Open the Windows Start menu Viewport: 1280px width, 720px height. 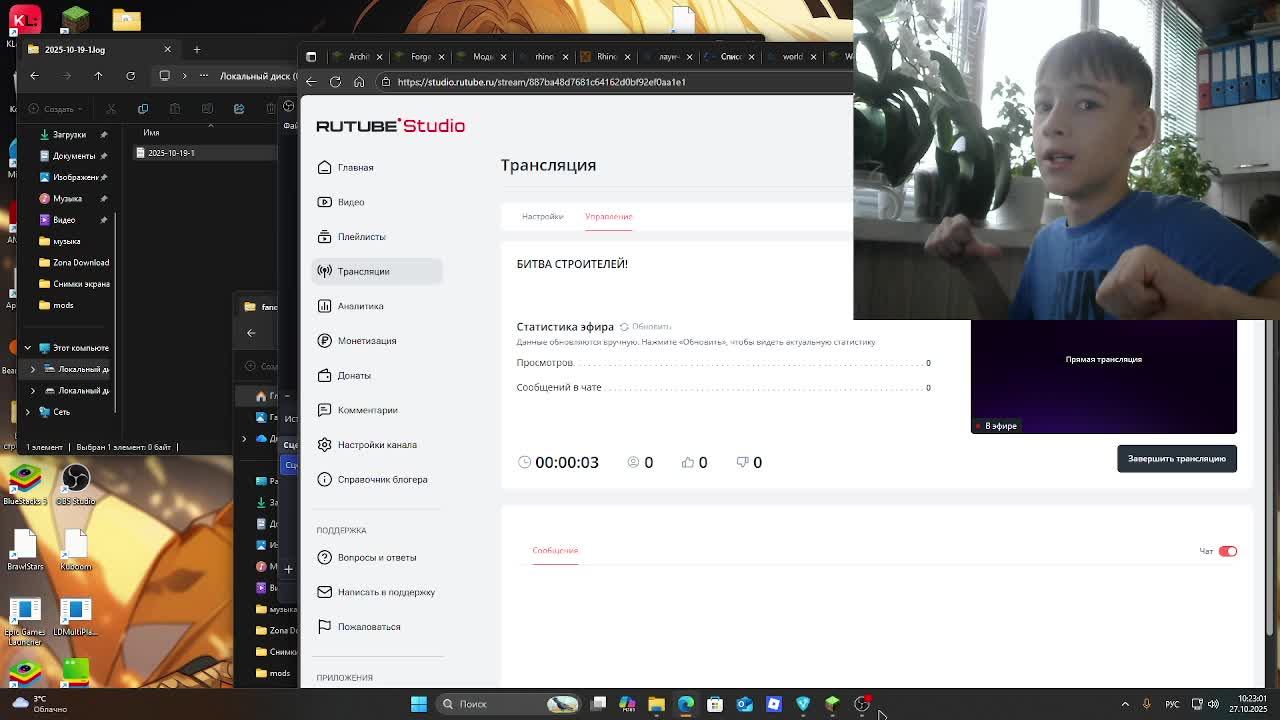pyautogui.click(x=419, y=704)
